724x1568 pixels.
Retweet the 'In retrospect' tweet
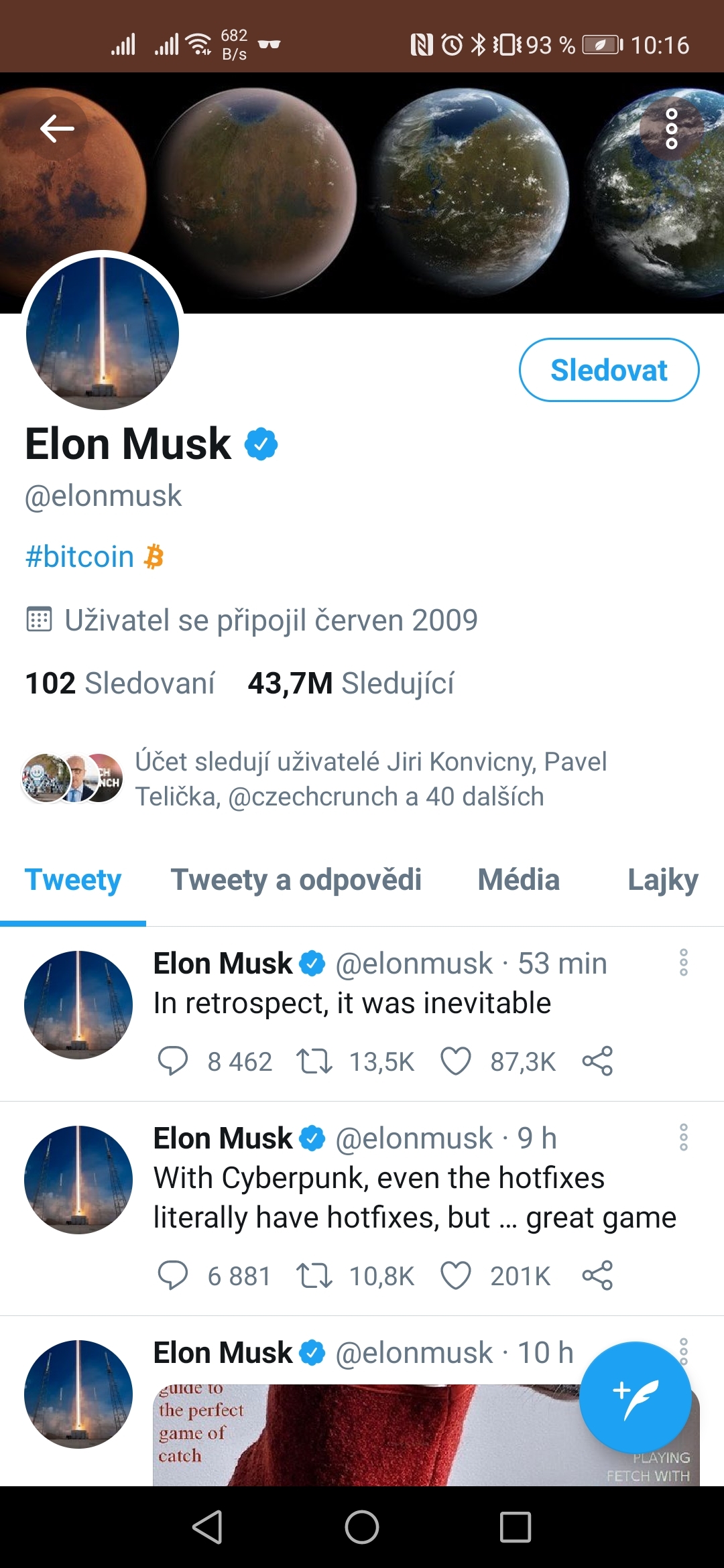(x=314, y=1061)
